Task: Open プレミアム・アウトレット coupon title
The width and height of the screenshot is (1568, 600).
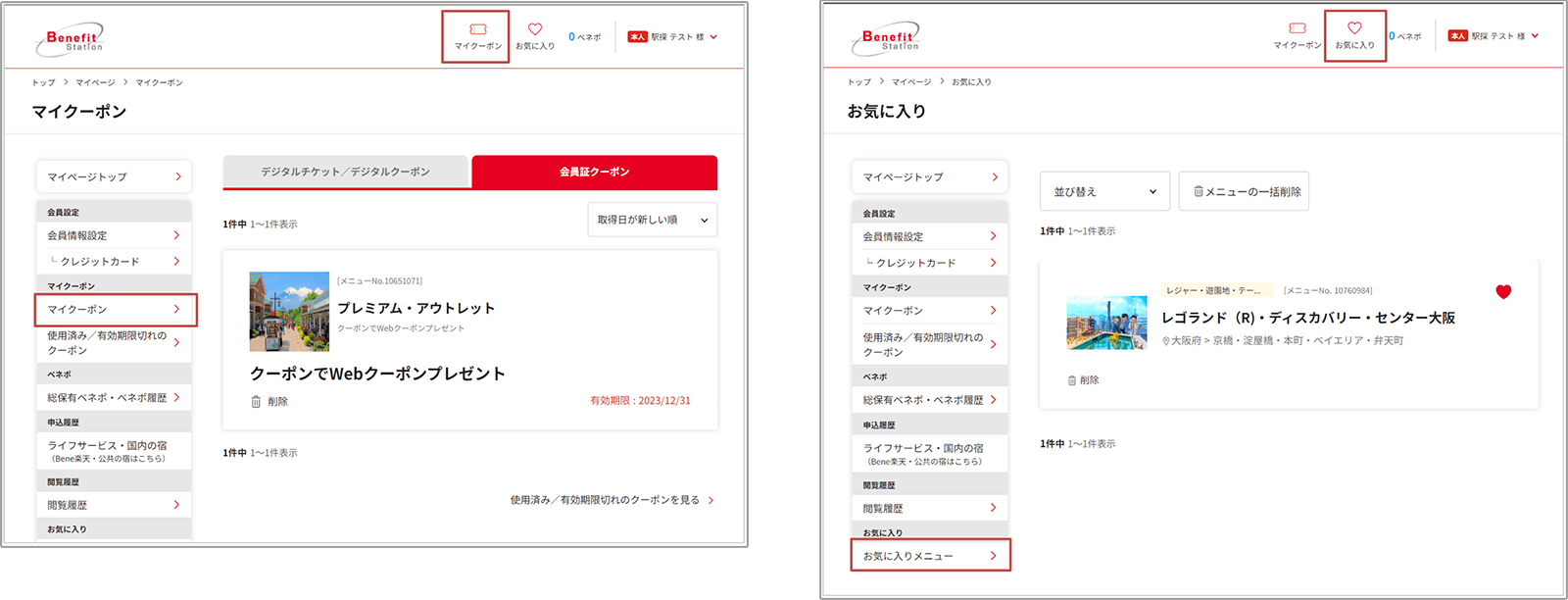Action: click(x=416, y=308)
